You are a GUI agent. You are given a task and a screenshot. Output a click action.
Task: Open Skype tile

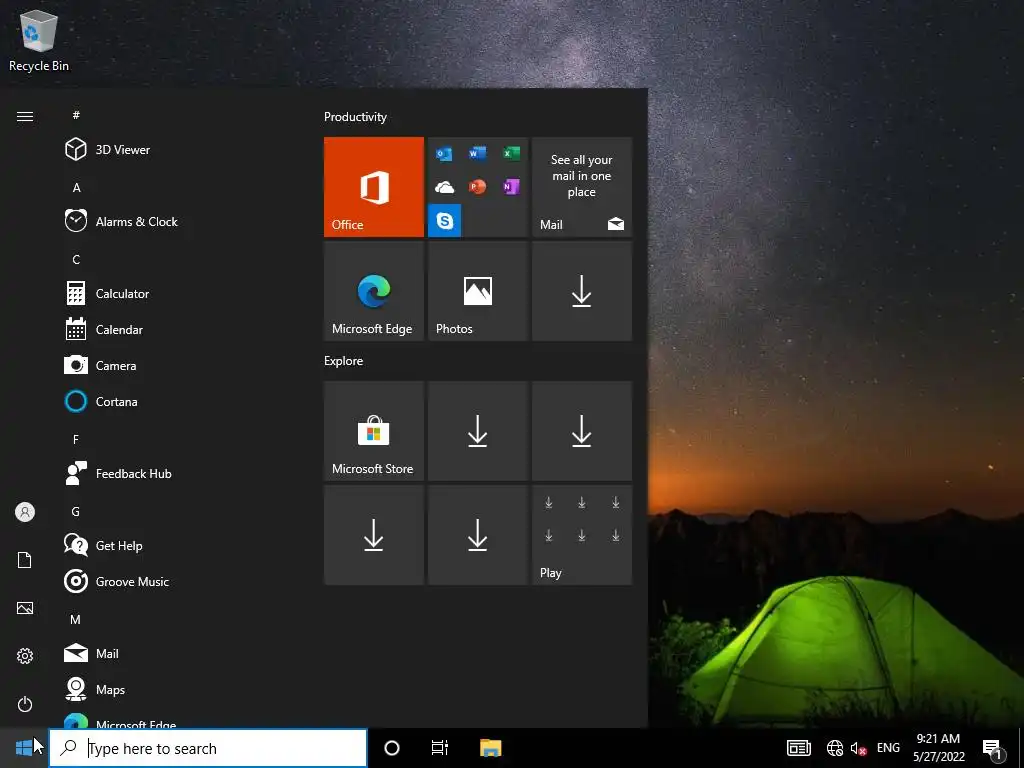point(445,221)
